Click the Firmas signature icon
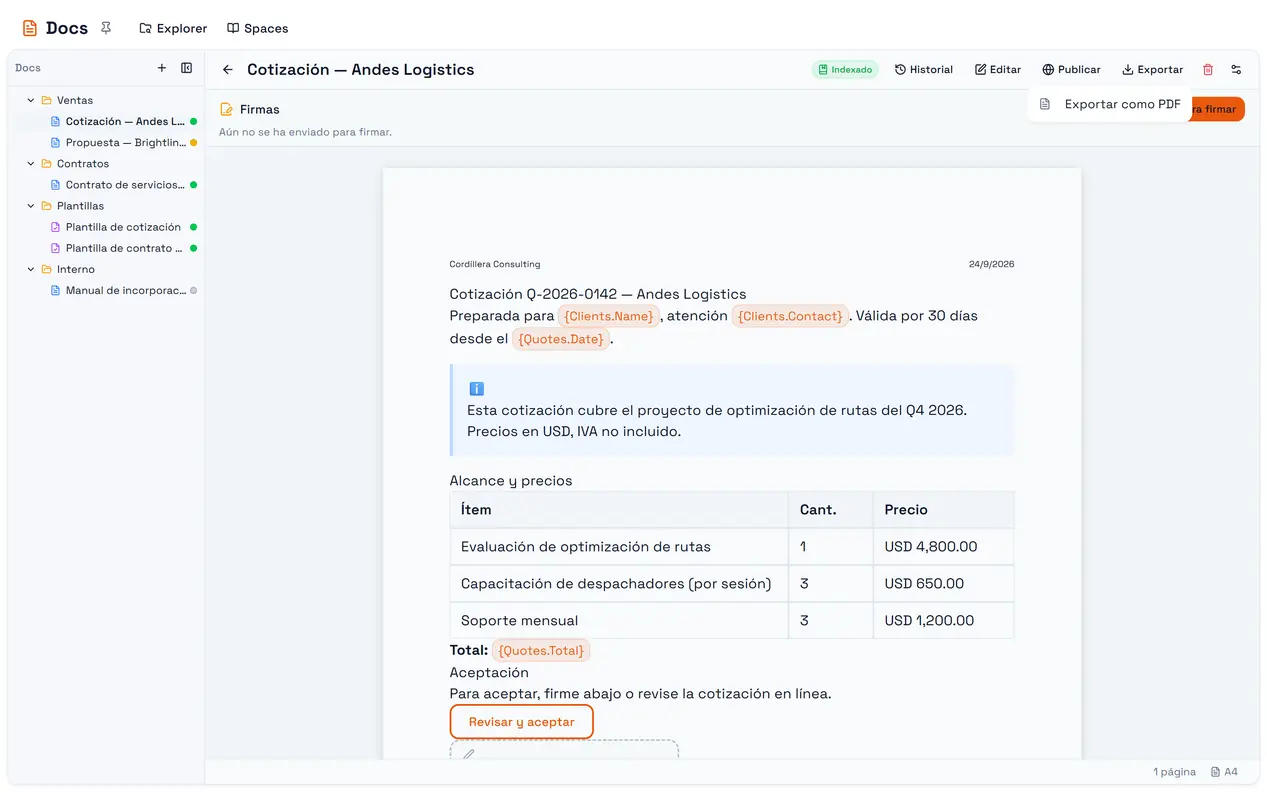1267x792 pixels. (x=226, y=109)
